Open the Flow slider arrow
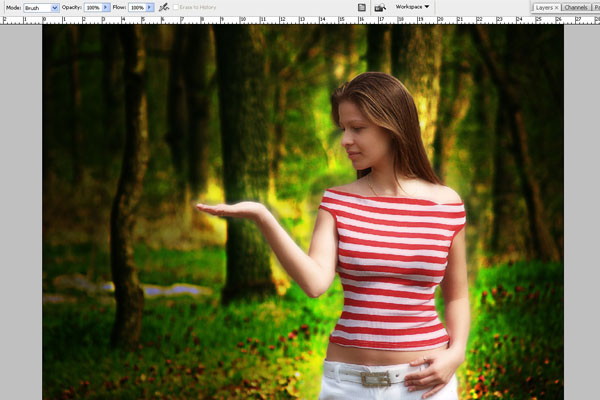This screenshot has width=600, height=400. click(x=150, y=7)
